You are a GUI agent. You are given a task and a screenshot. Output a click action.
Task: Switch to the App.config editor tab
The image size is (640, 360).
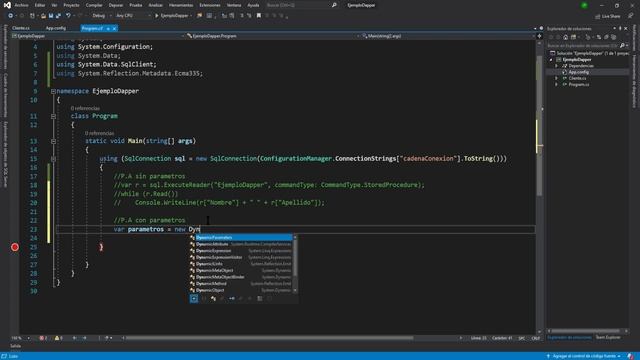(56, 28)
